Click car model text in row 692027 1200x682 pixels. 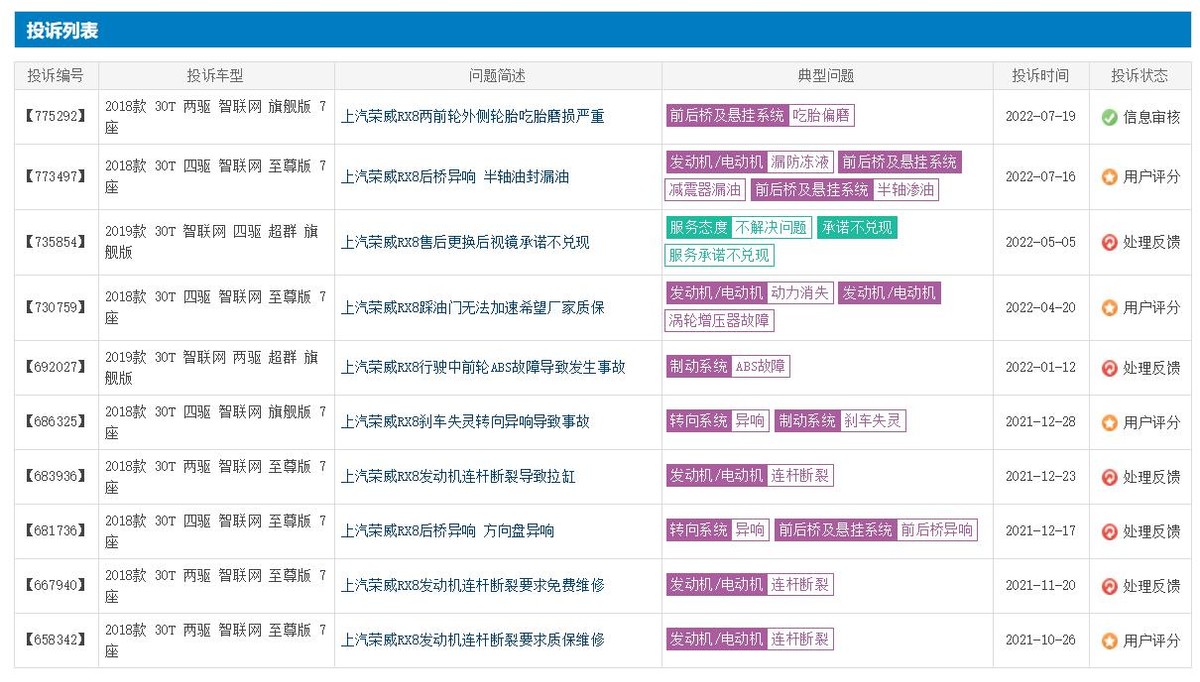click(x=212, y=368)
